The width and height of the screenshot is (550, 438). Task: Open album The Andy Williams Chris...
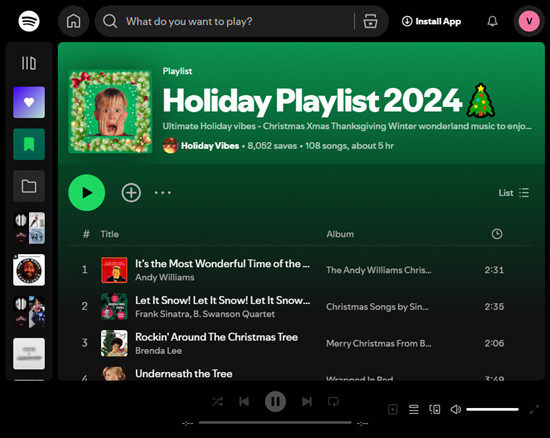pos(379,270)
